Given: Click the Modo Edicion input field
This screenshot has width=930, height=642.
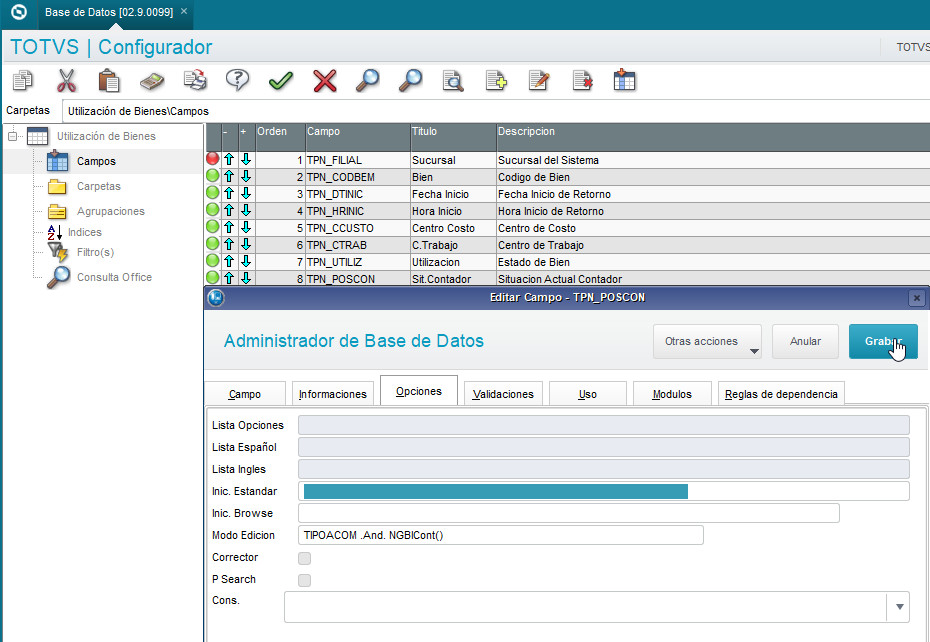Looking at the screenshot, I should coord(501,535).
